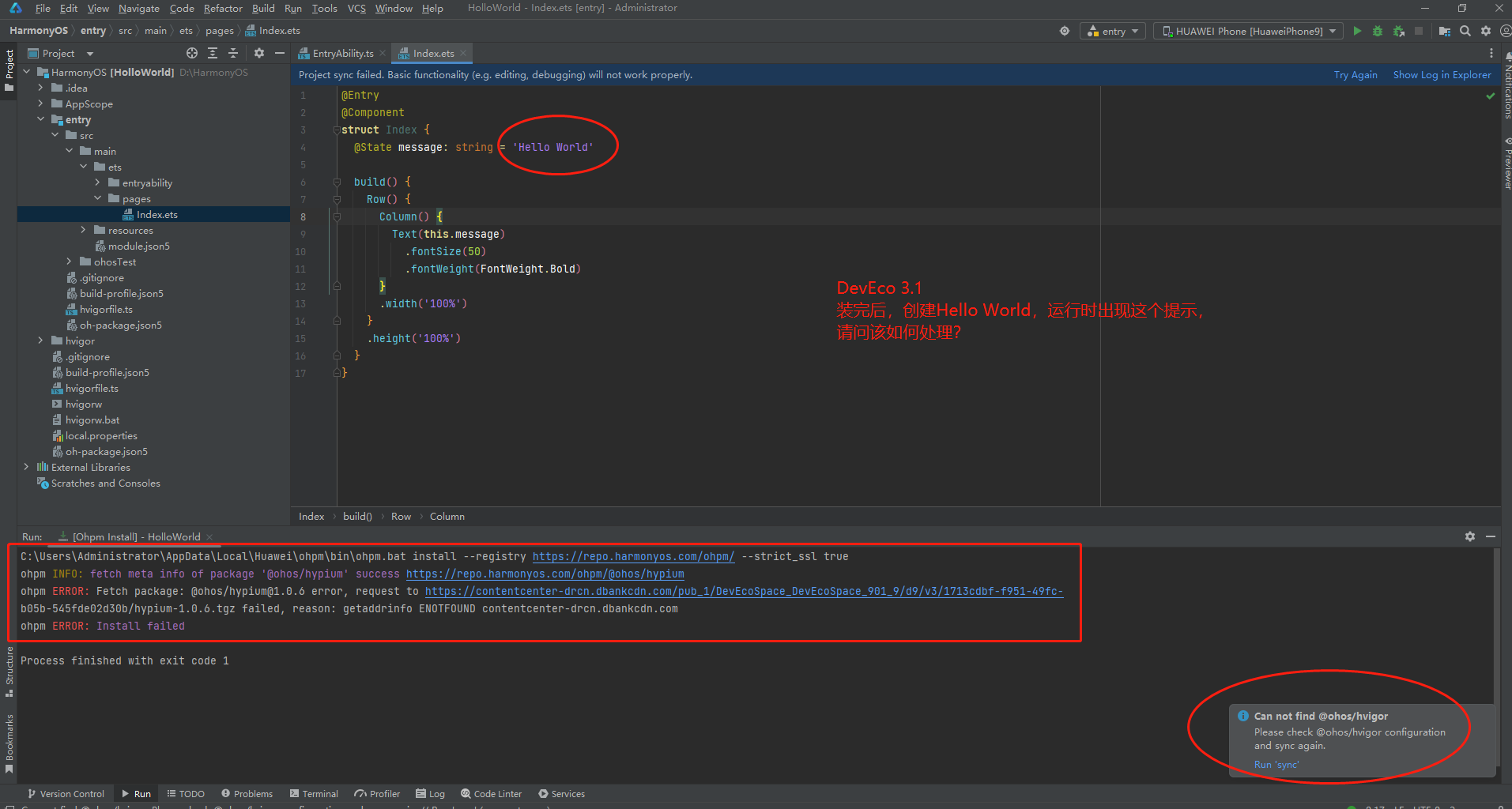Open Structure tool window
Image resolution: width=1512 pixels, height=809 pixels.
(9, 672)
